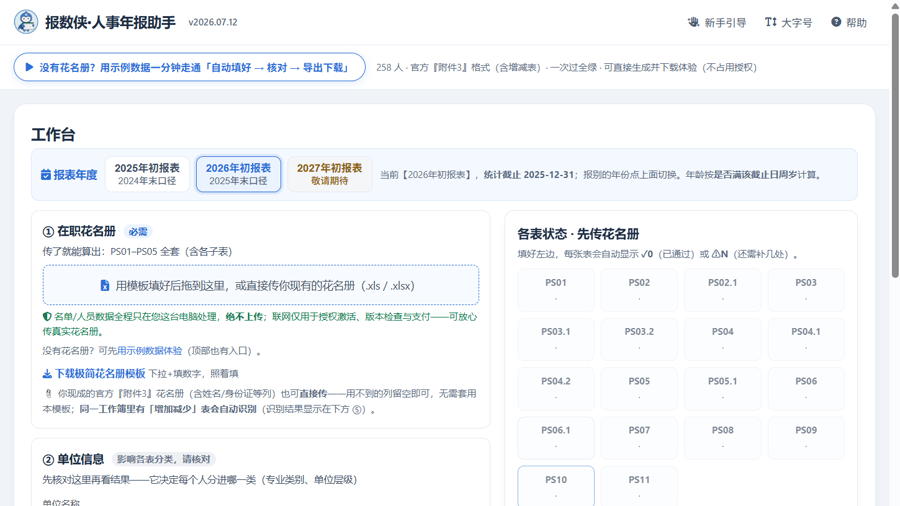Open the PS02.1 status card
The width and height of the screenshot is (900, 506).
(x=723, y=290)
